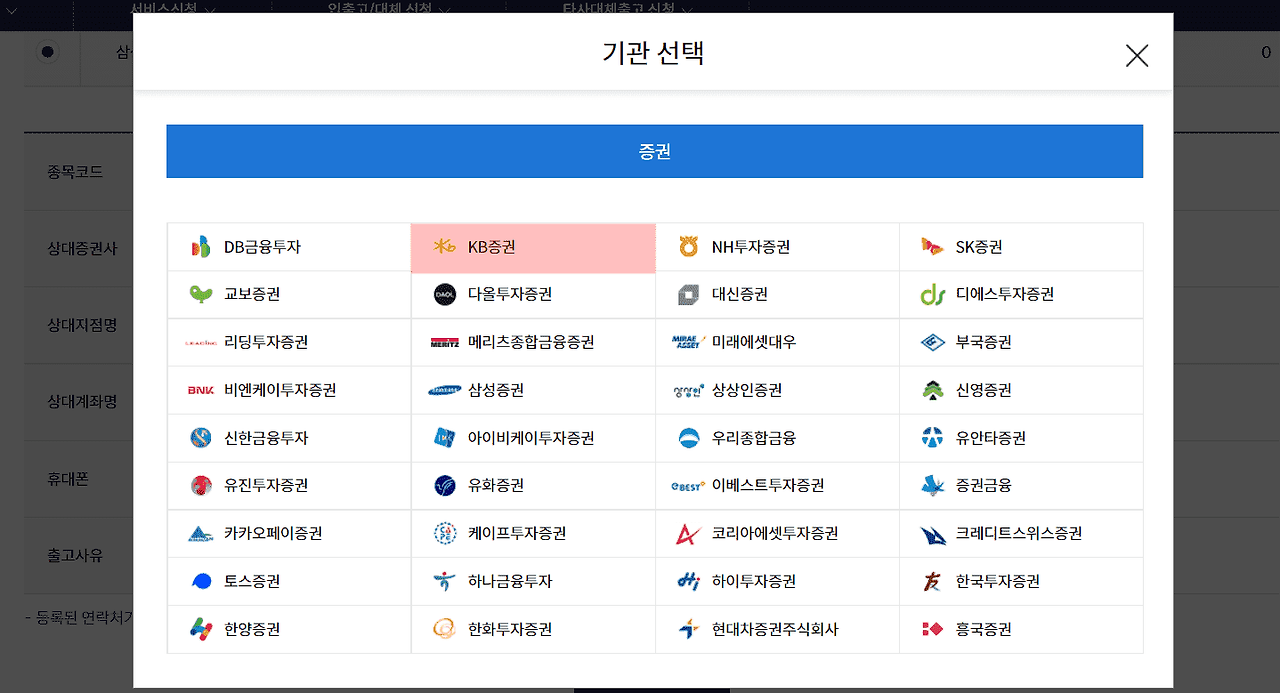
Task: Close the 기관 선택 dialog
Action: coord(1137,56)
